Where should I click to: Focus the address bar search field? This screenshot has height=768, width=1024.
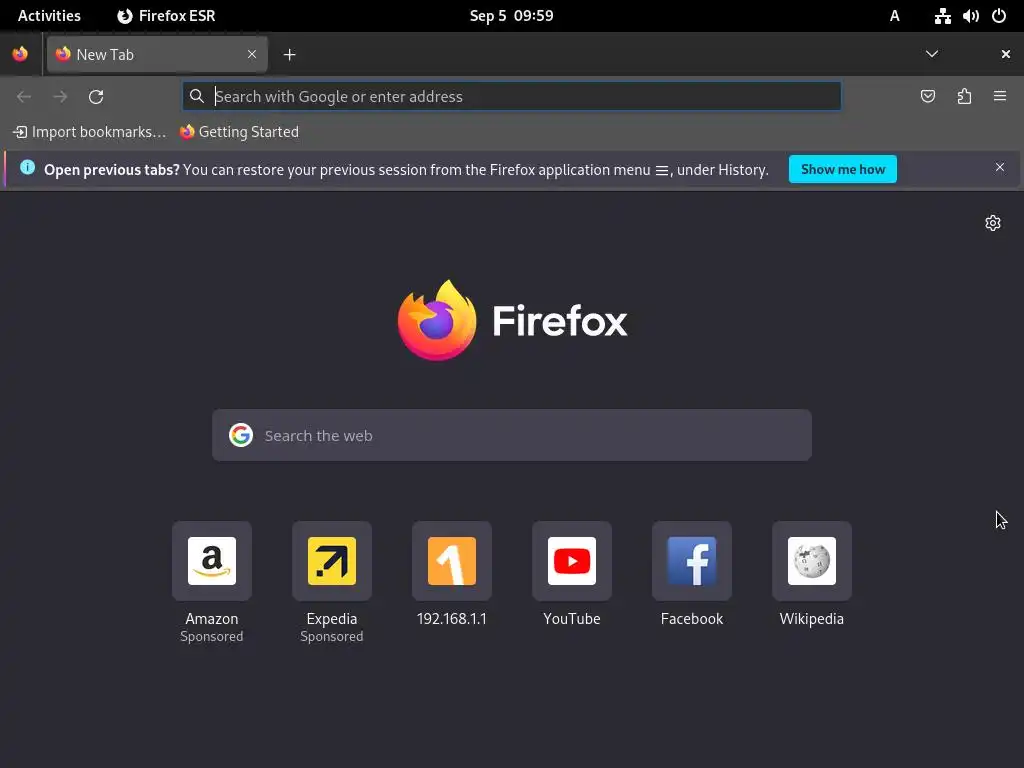tap(511, 97)
